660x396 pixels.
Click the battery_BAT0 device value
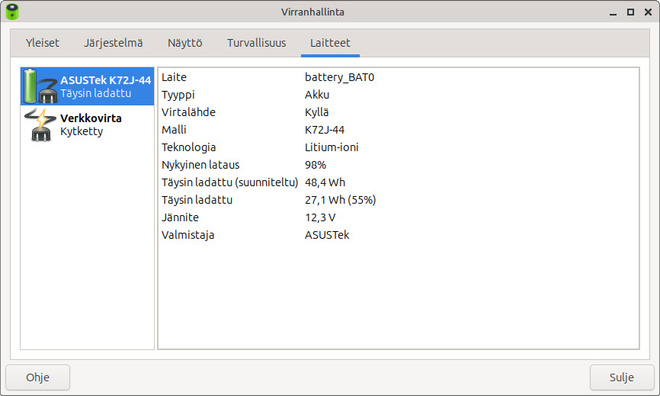coord(339,77)
